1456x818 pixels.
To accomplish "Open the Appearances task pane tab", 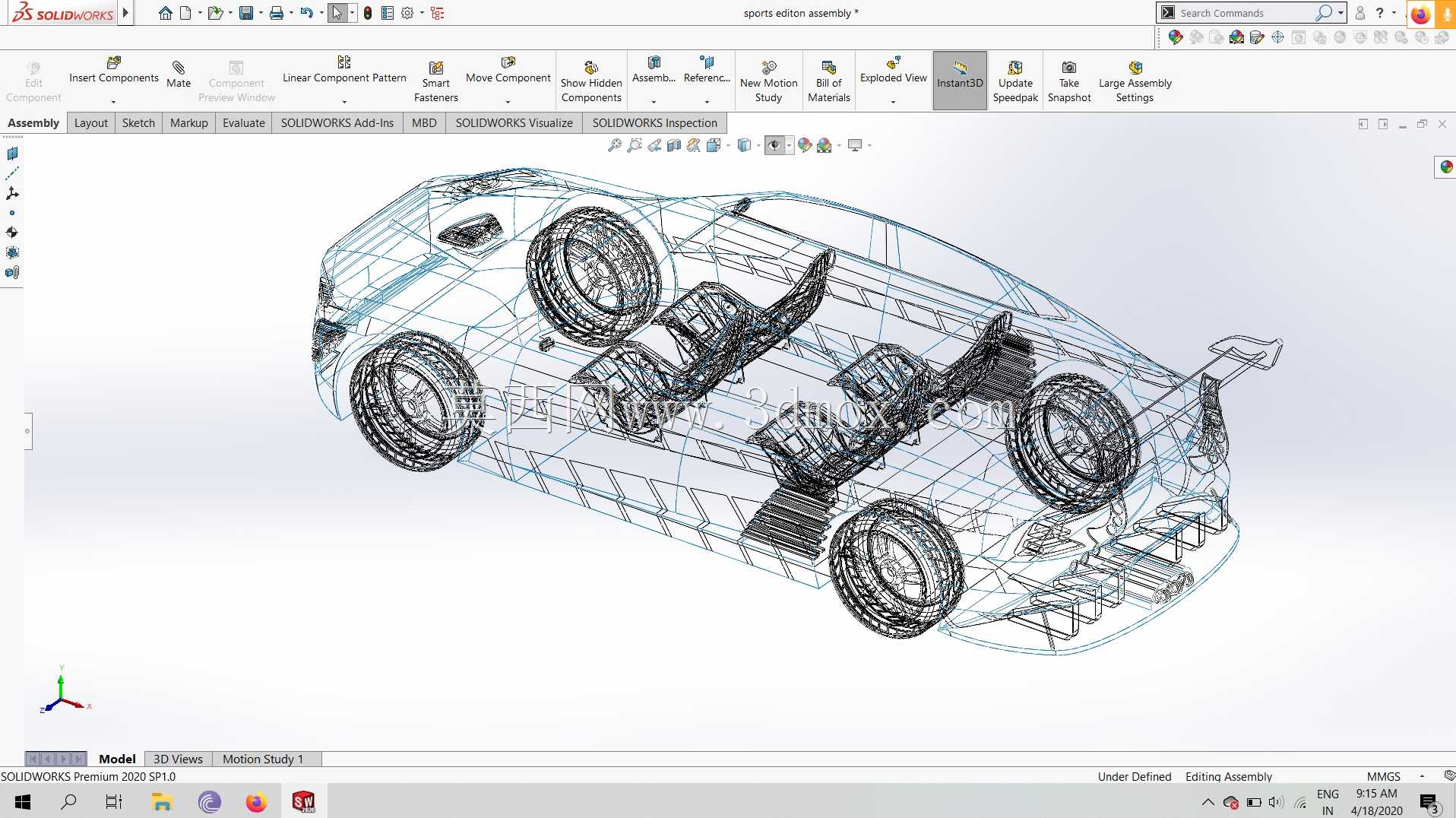I will 1446,167.
